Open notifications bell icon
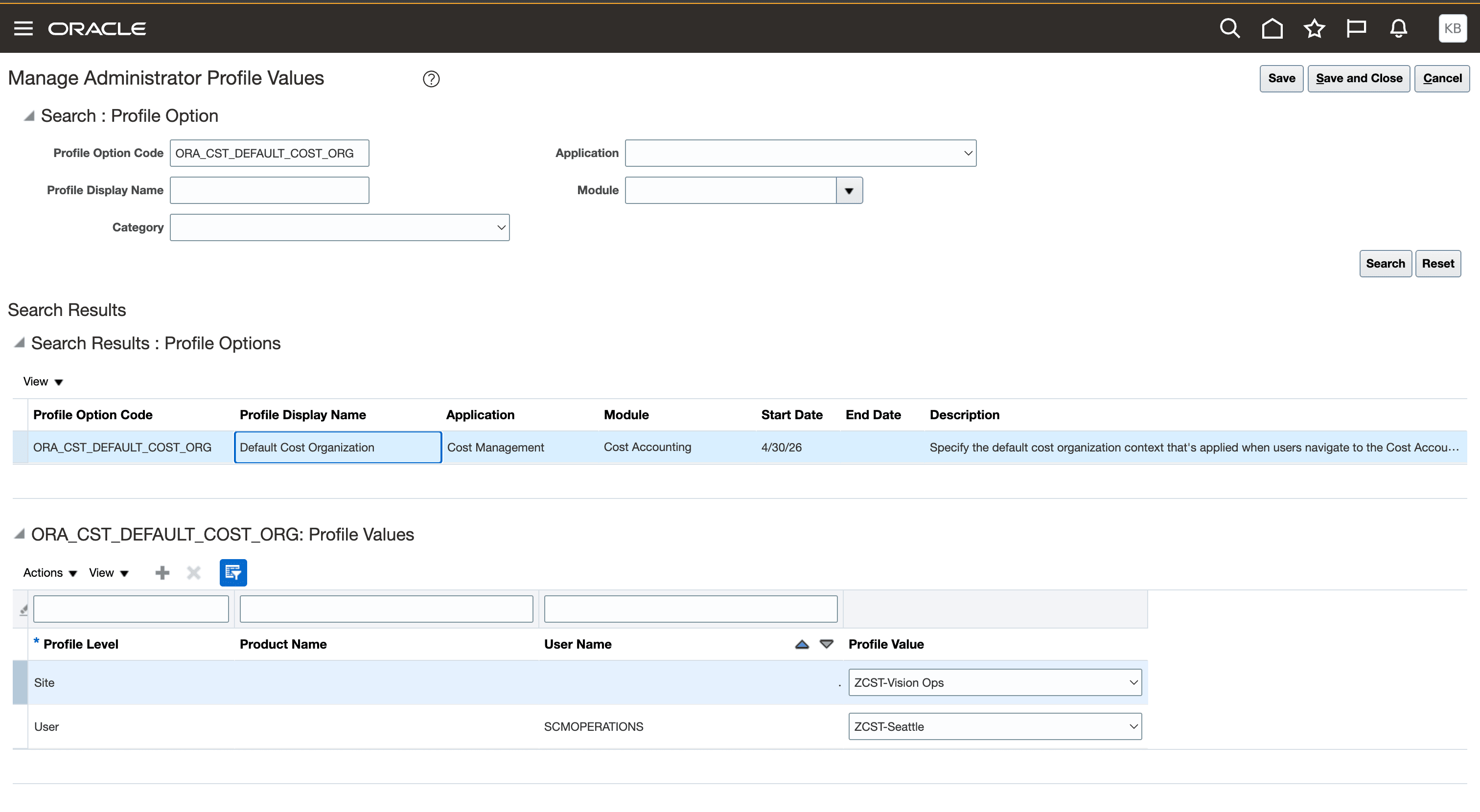This screenshot has height=812, width=1480. pos(1398,28)
